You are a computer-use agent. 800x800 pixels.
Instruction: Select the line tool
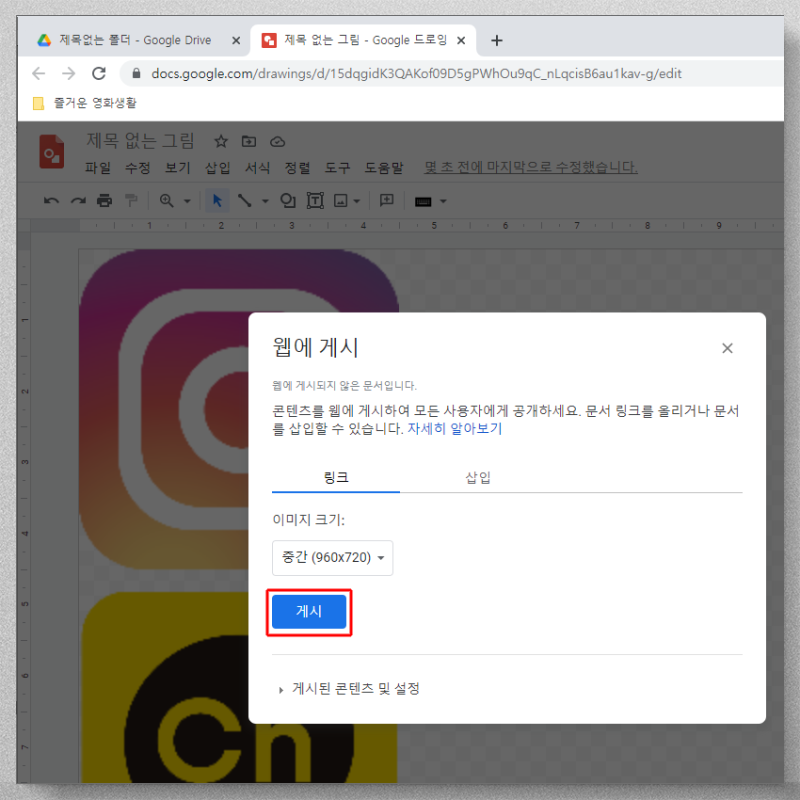pyautogui.click(x=245, y=201)
